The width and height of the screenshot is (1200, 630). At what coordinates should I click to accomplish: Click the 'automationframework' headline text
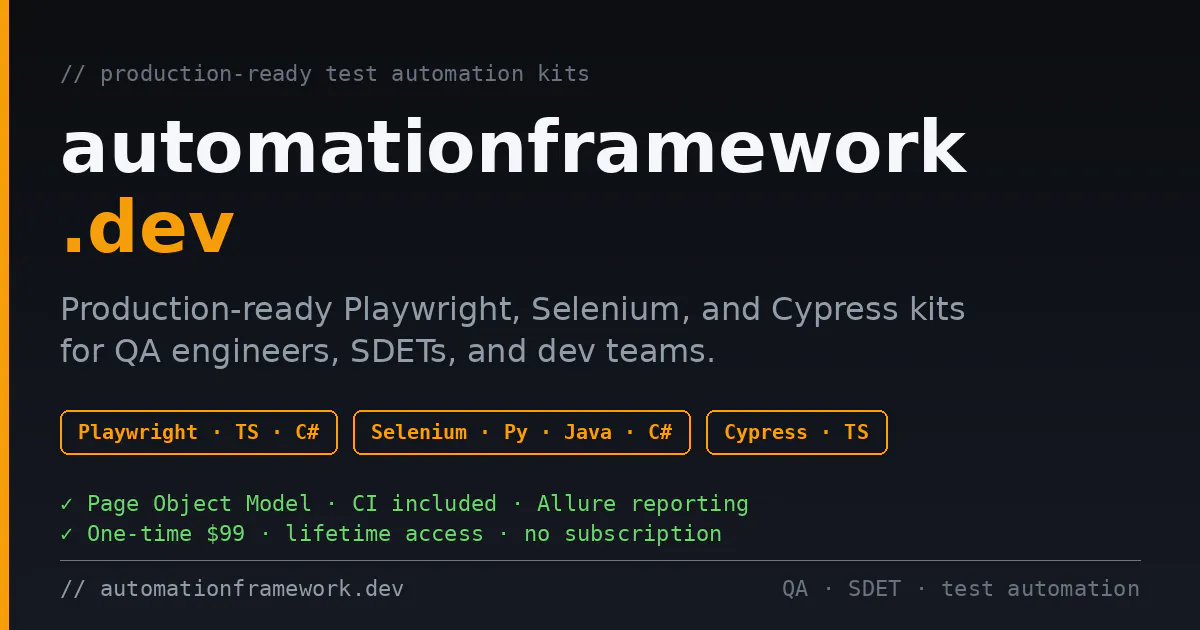[x=513, y=148]
